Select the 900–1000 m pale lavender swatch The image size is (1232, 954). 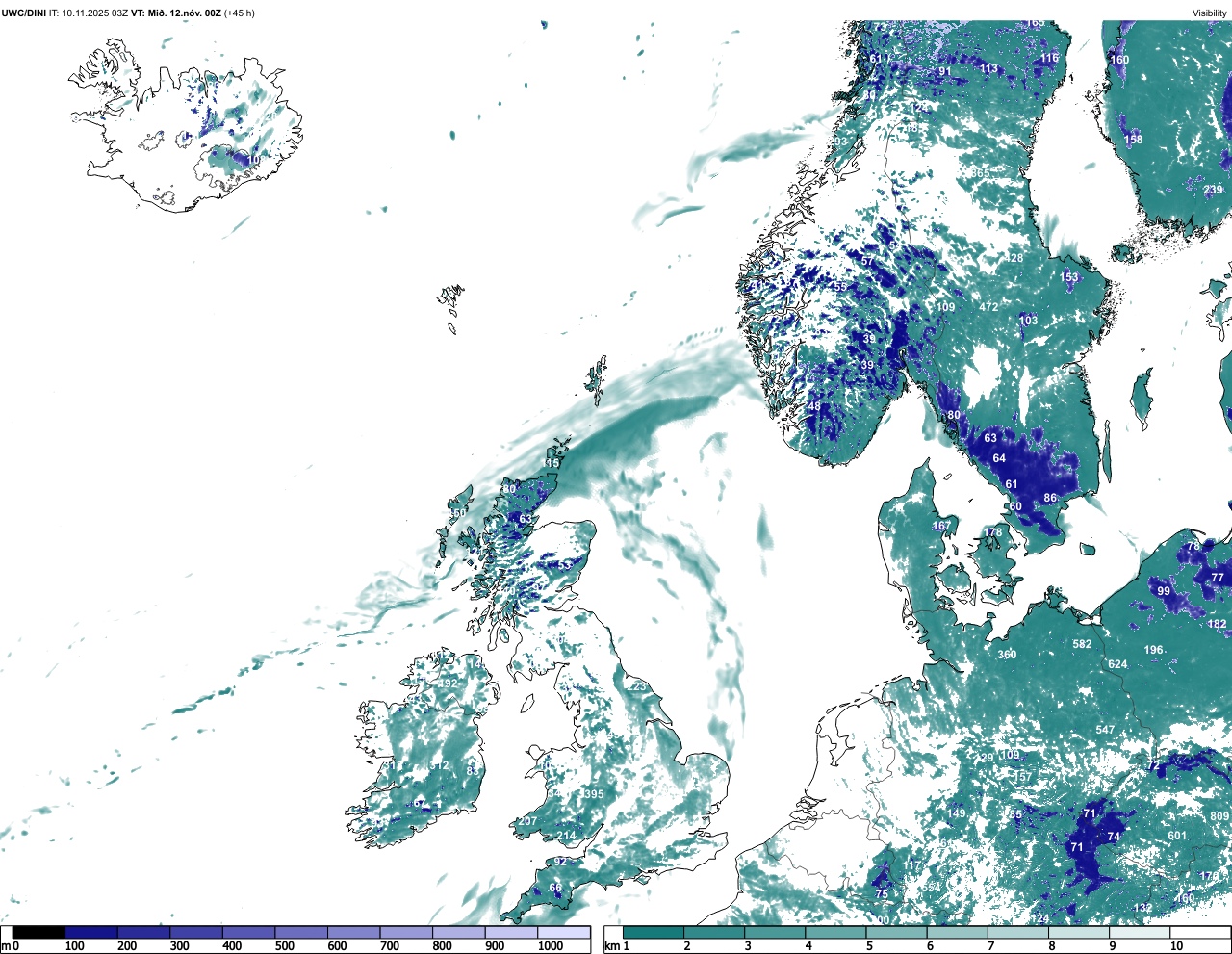coord(511,933)
